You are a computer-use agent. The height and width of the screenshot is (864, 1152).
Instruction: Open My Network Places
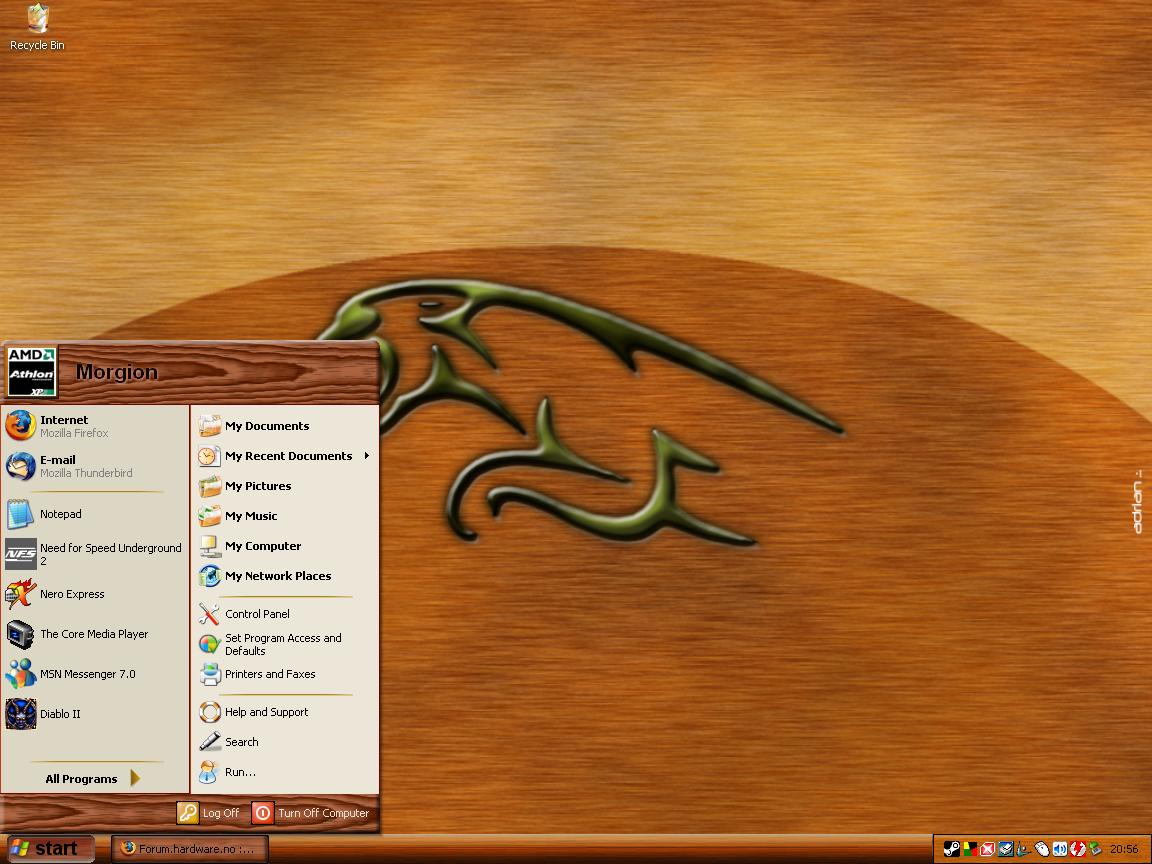pos(285,576)
